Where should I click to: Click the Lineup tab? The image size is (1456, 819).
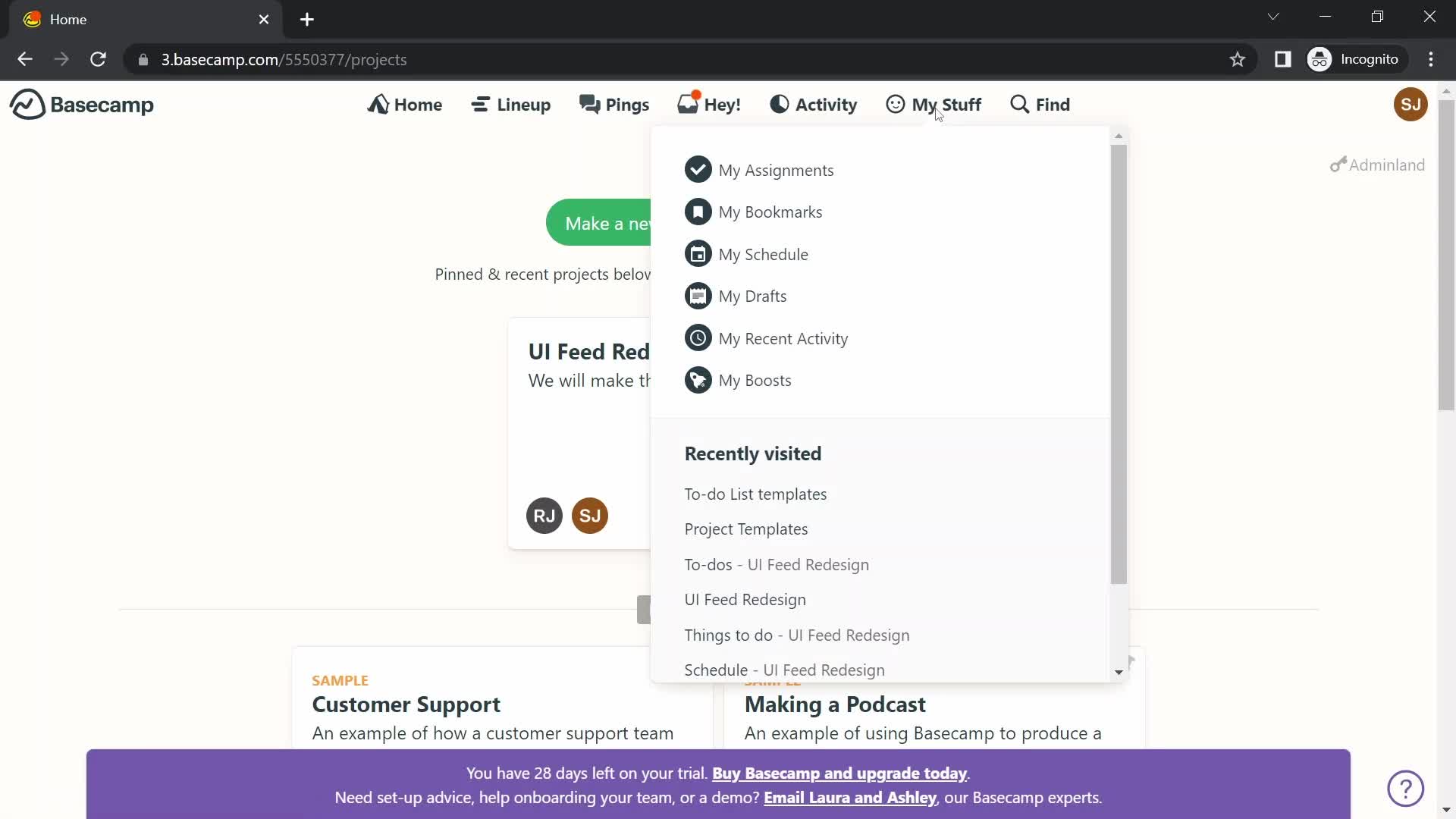[511, 104]
